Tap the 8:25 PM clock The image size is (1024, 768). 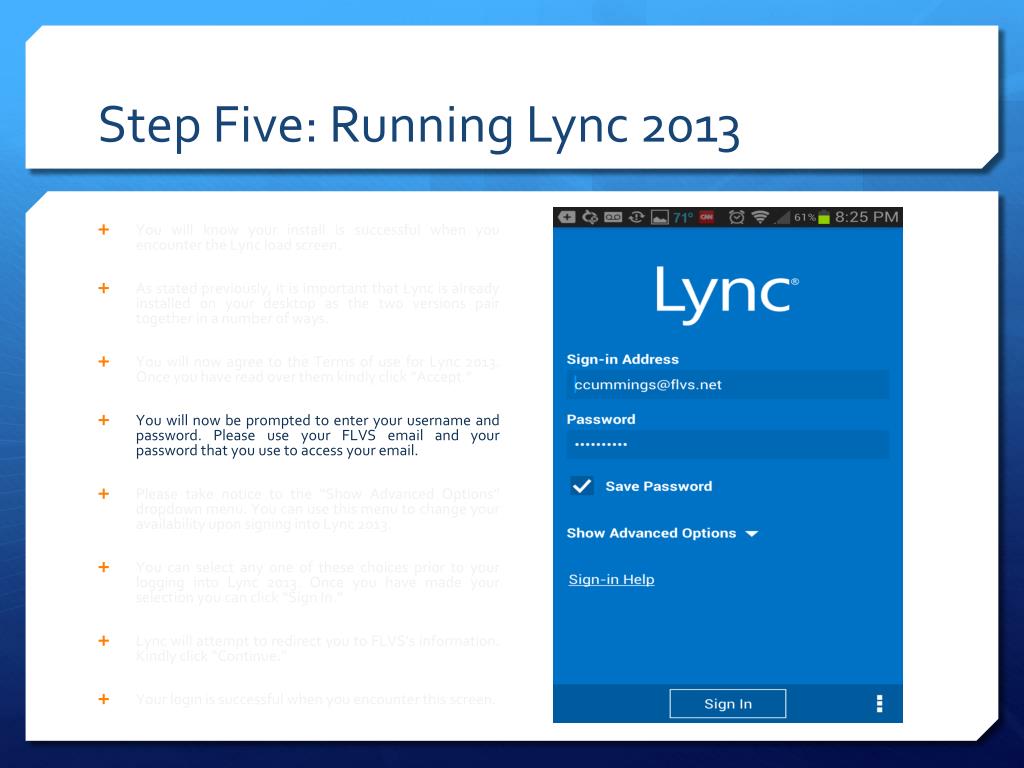[x=867, y=217]
